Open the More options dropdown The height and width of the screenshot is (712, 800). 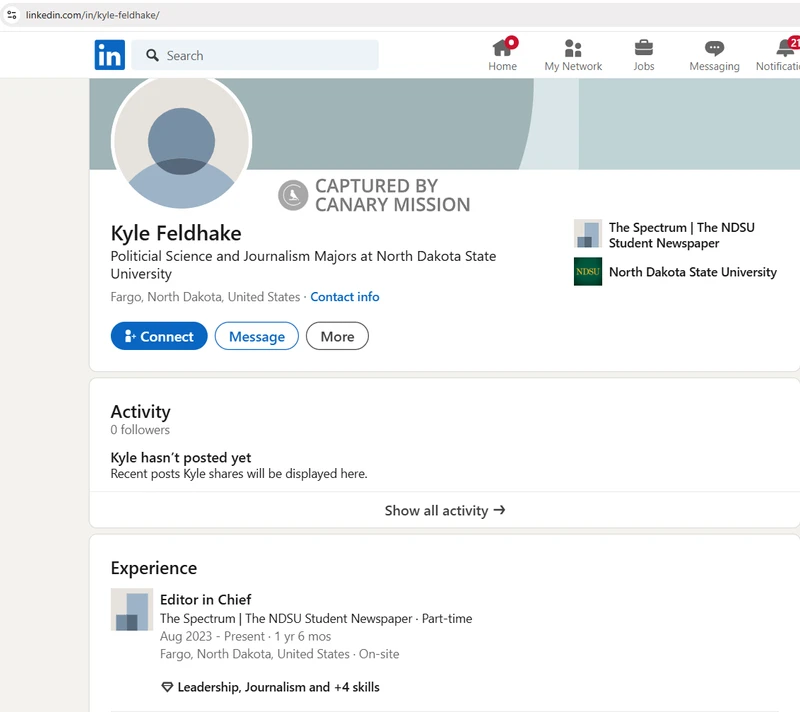[337, 336]
